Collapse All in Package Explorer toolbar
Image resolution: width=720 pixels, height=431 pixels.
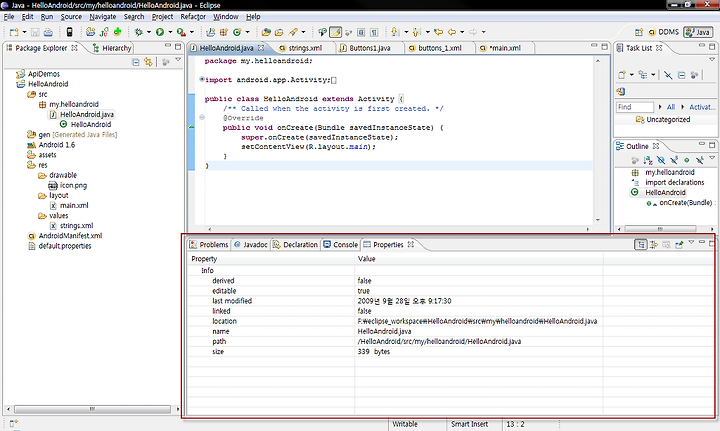pos(135,62)
